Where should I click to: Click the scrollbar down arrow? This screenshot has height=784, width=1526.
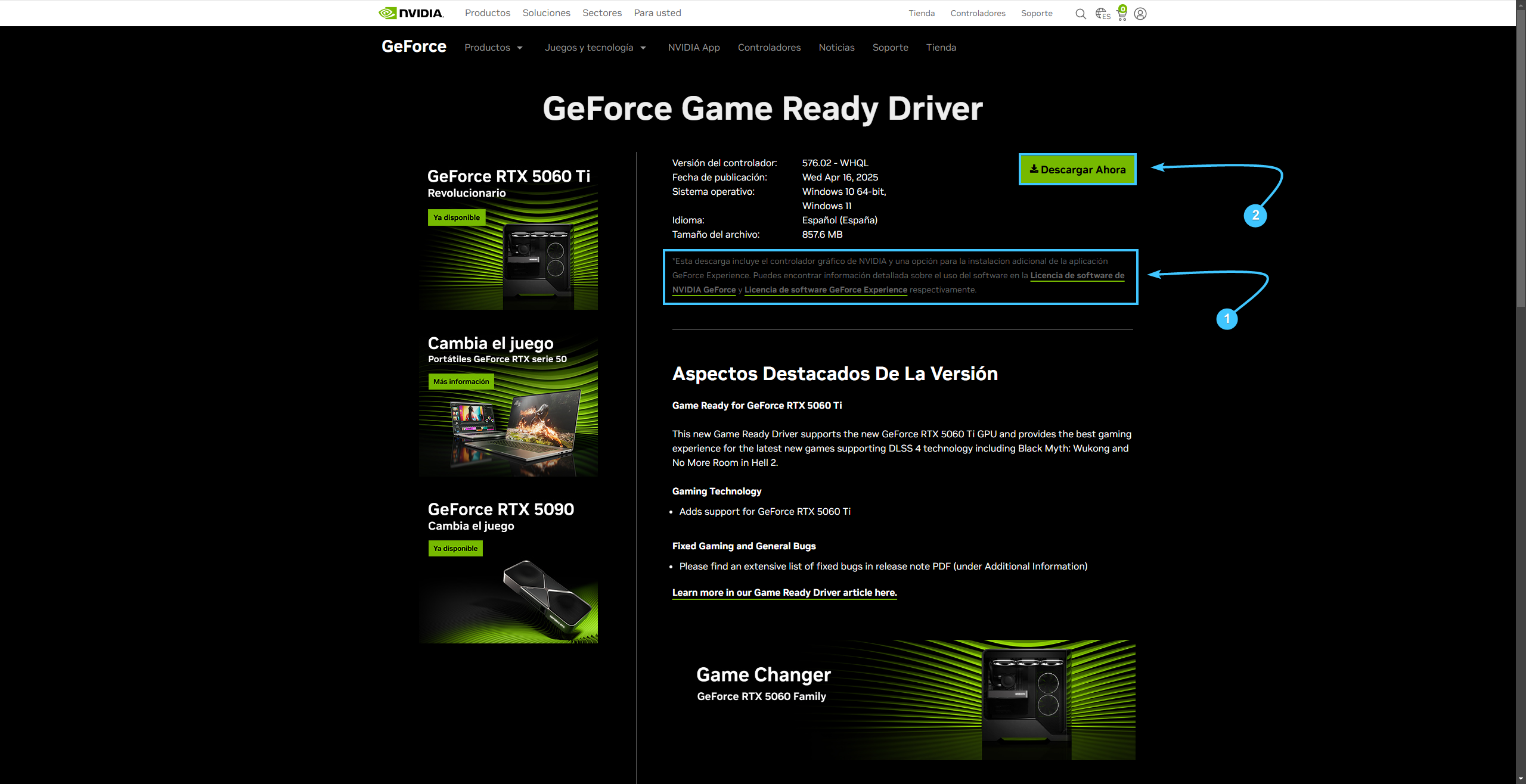click(1521, 779)
